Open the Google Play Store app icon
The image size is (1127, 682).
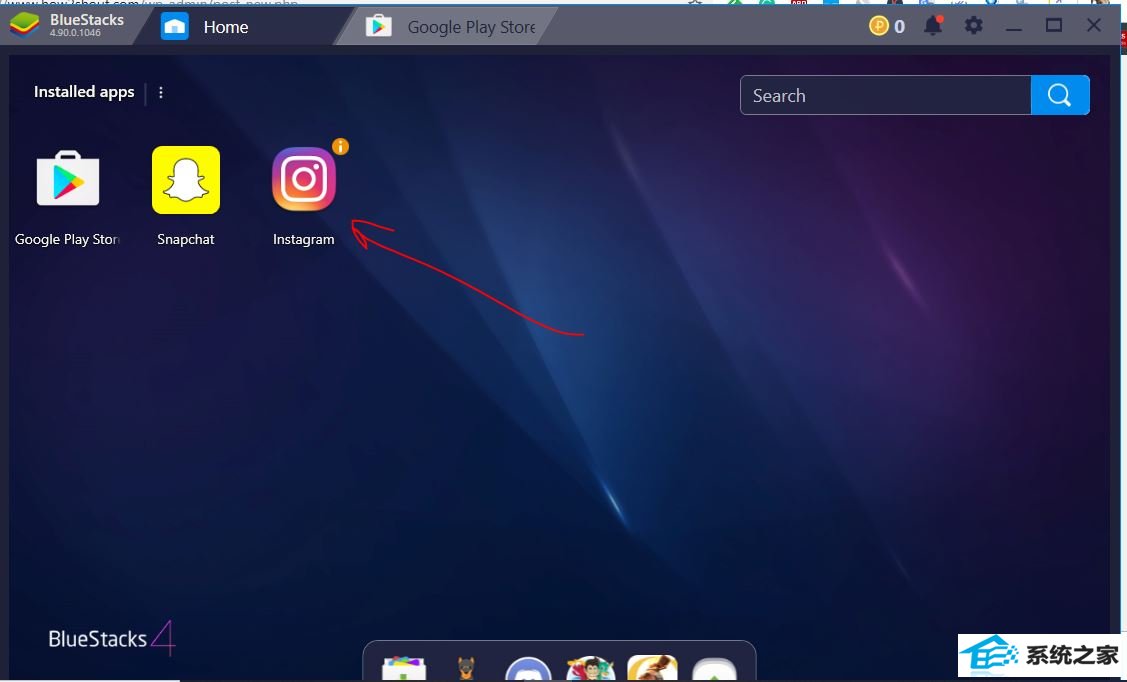click(68, 178)
